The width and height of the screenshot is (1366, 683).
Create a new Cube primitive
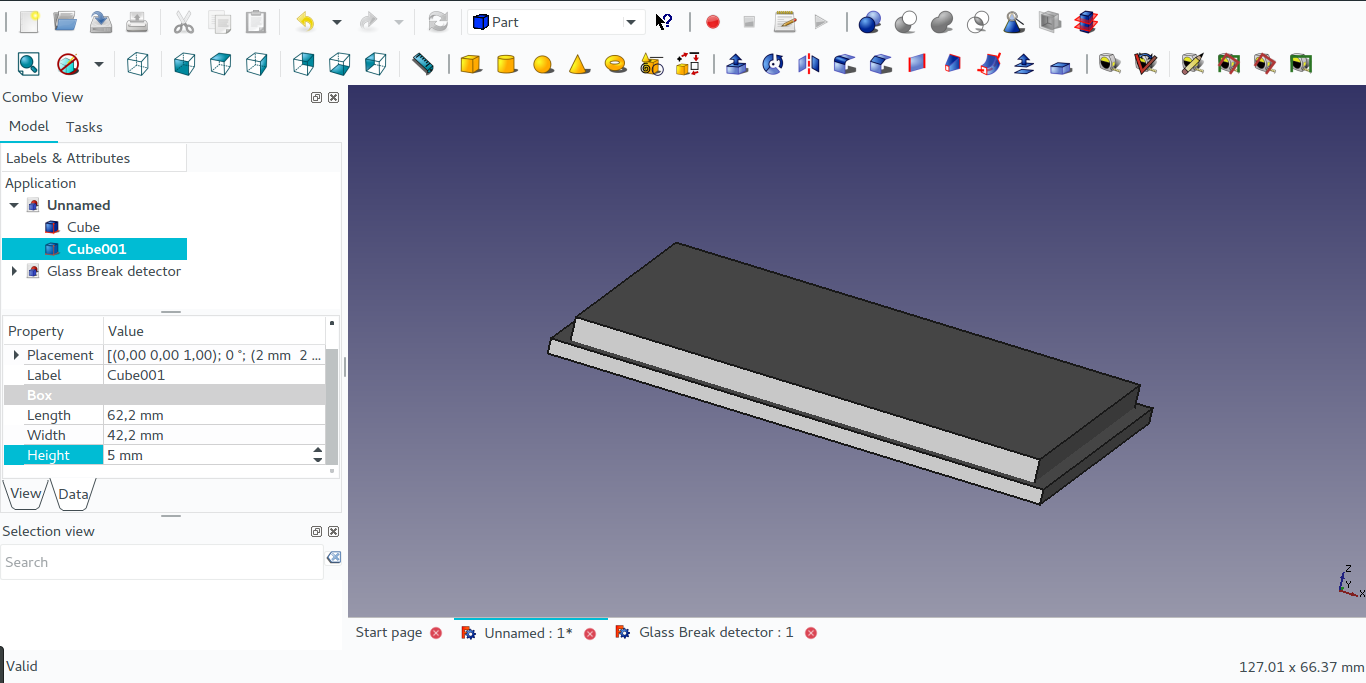[469, 63]
